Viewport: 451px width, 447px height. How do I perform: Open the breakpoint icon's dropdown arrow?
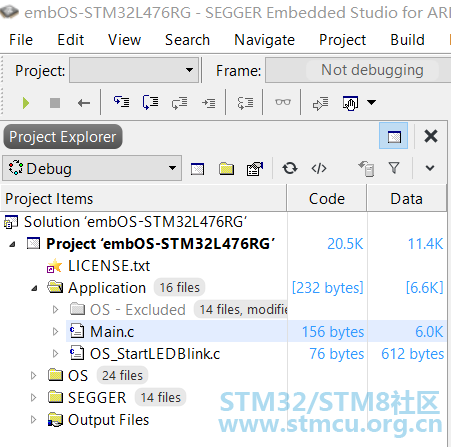371,102
